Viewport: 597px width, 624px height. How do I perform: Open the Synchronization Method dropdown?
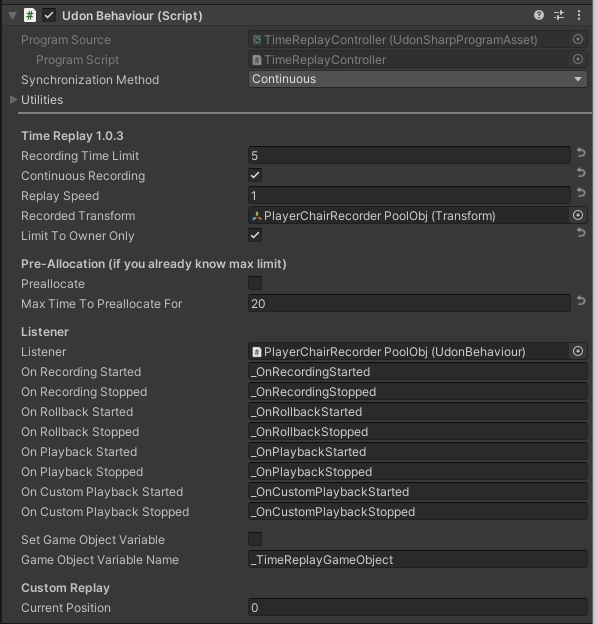click(418, 79)
